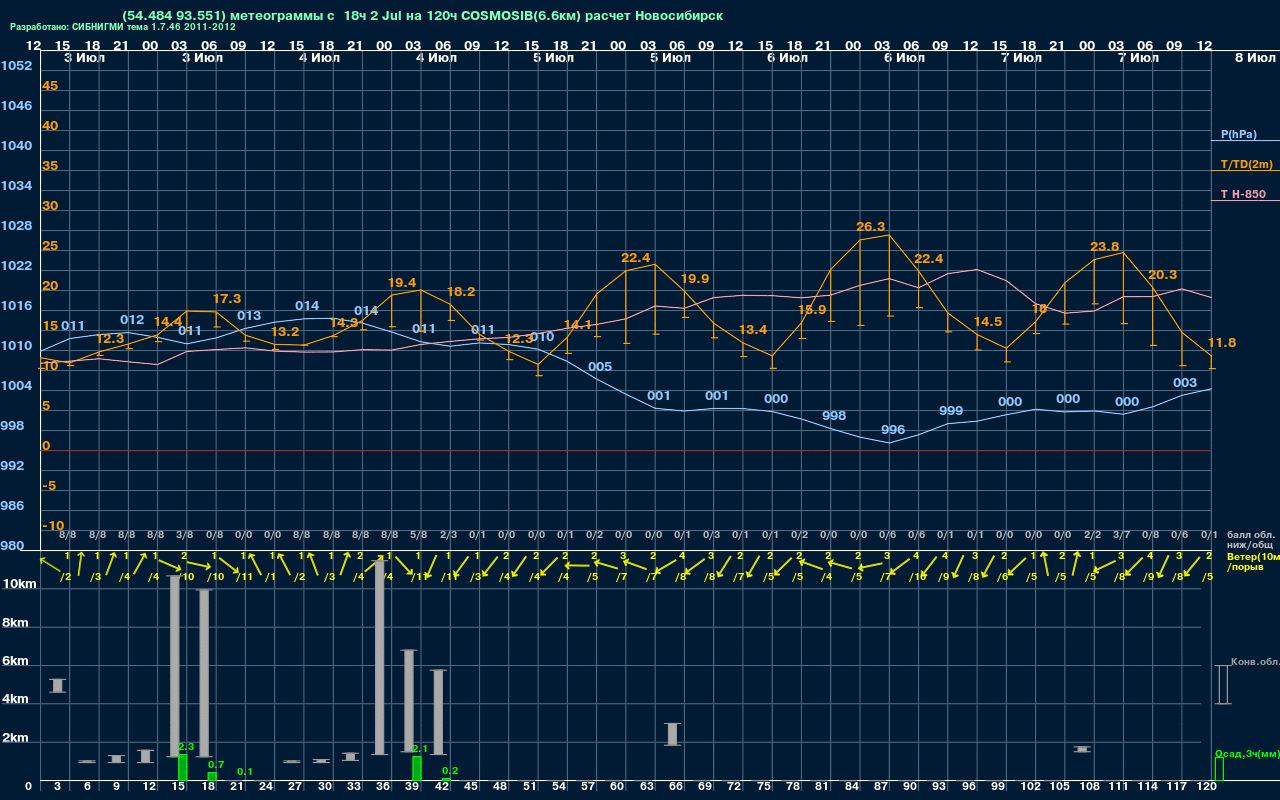The height and width of the screenshot is (800, 1280).
Task: Click the gray cloud bar above hour 42
Action: pos(438,712)
